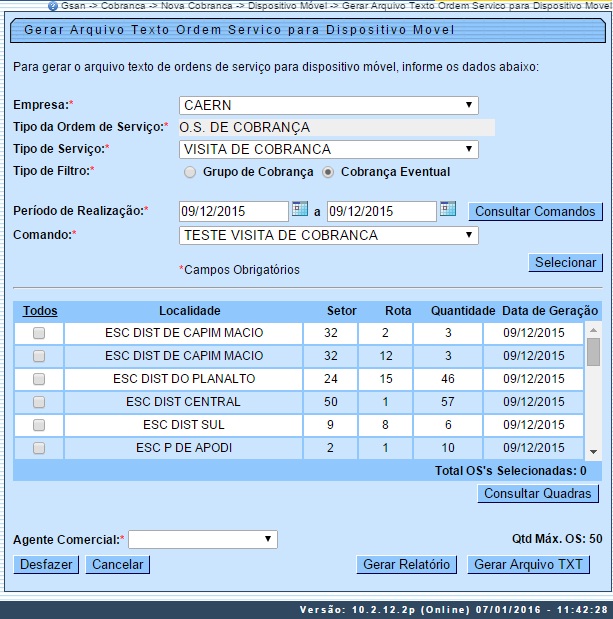
Task: Click help icon beside Gsan breadcrumb
Action: [52, 5]
